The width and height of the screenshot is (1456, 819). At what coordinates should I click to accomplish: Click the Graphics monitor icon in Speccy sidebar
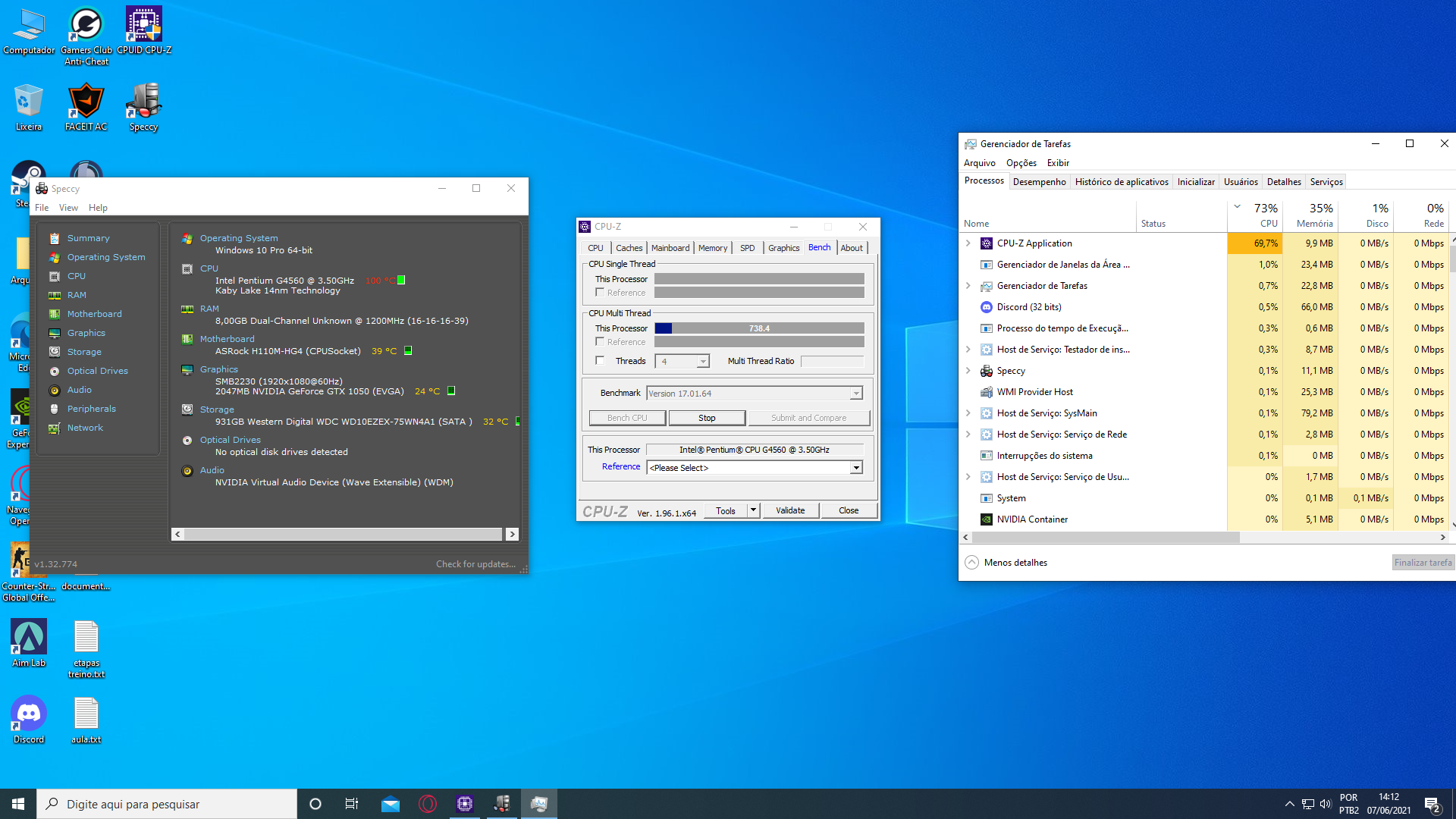pyautogui.click(x=55, y=333)
